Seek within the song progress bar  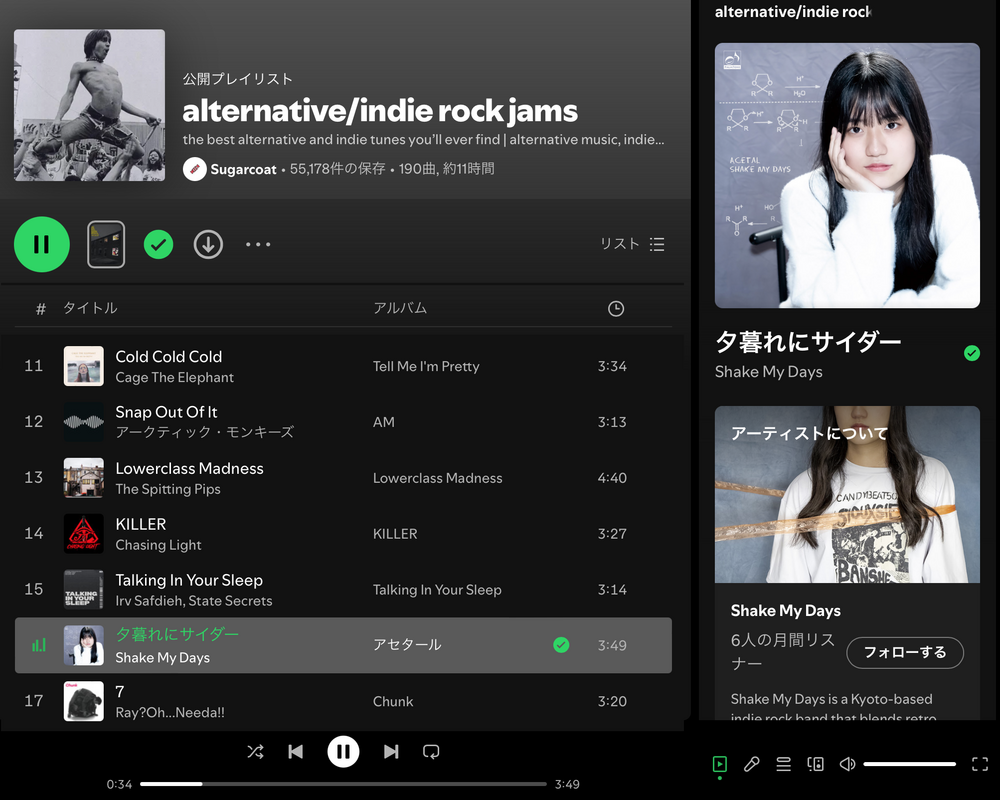tap(343, 784)
